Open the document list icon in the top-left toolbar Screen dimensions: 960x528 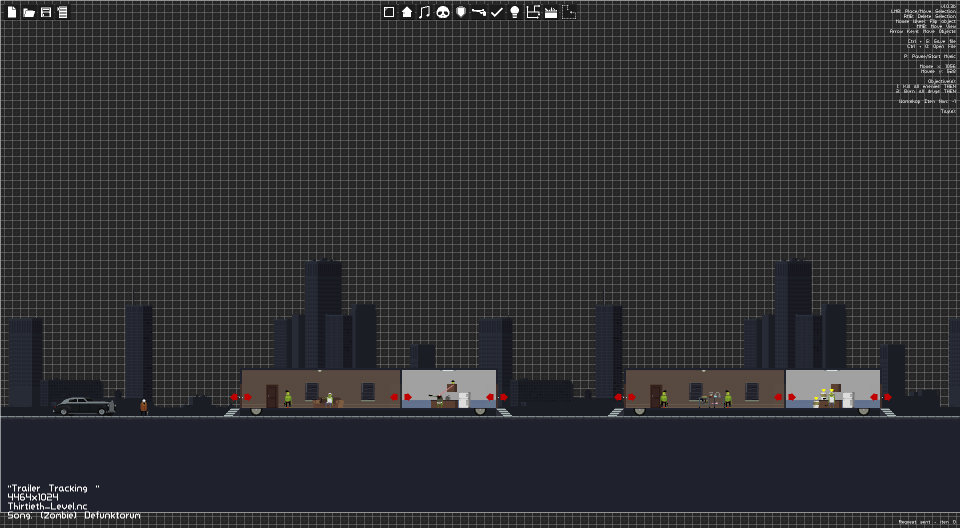(x=62, y=12)
